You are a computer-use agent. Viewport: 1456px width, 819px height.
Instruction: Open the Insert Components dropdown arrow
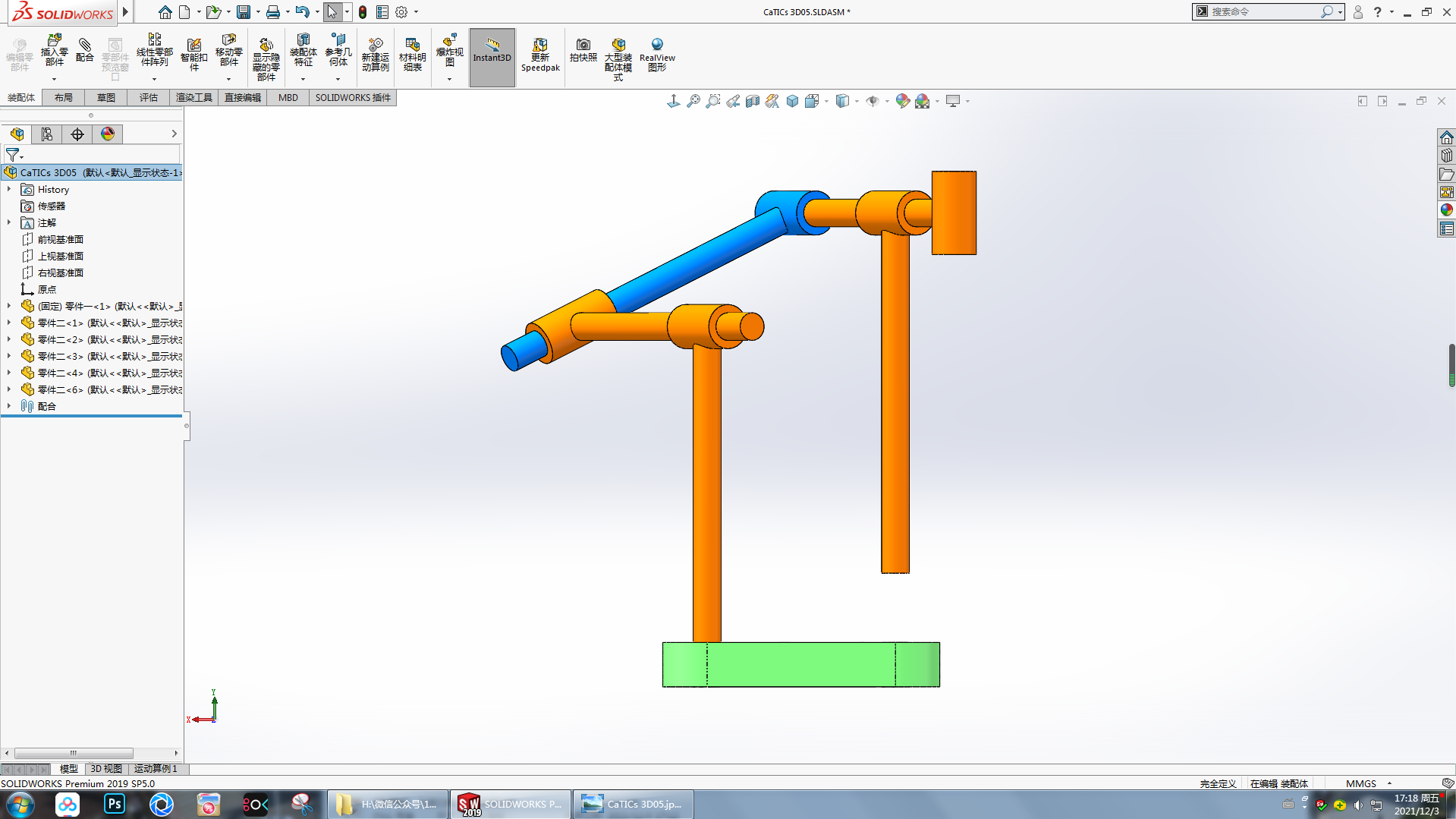point(54,79)
